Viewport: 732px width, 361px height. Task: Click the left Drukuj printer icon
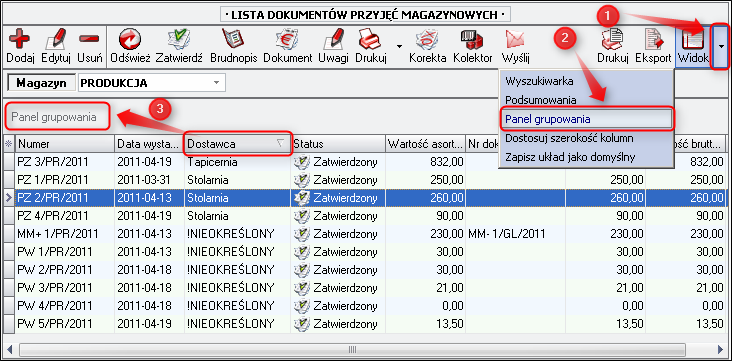click(371, 40)
